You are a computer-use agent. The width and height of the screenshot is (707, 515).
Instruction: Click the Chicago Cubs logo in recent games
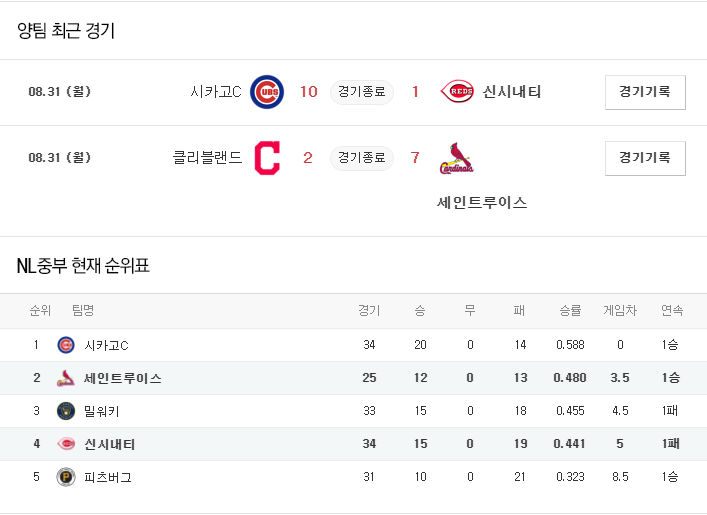tap(267, 92)
